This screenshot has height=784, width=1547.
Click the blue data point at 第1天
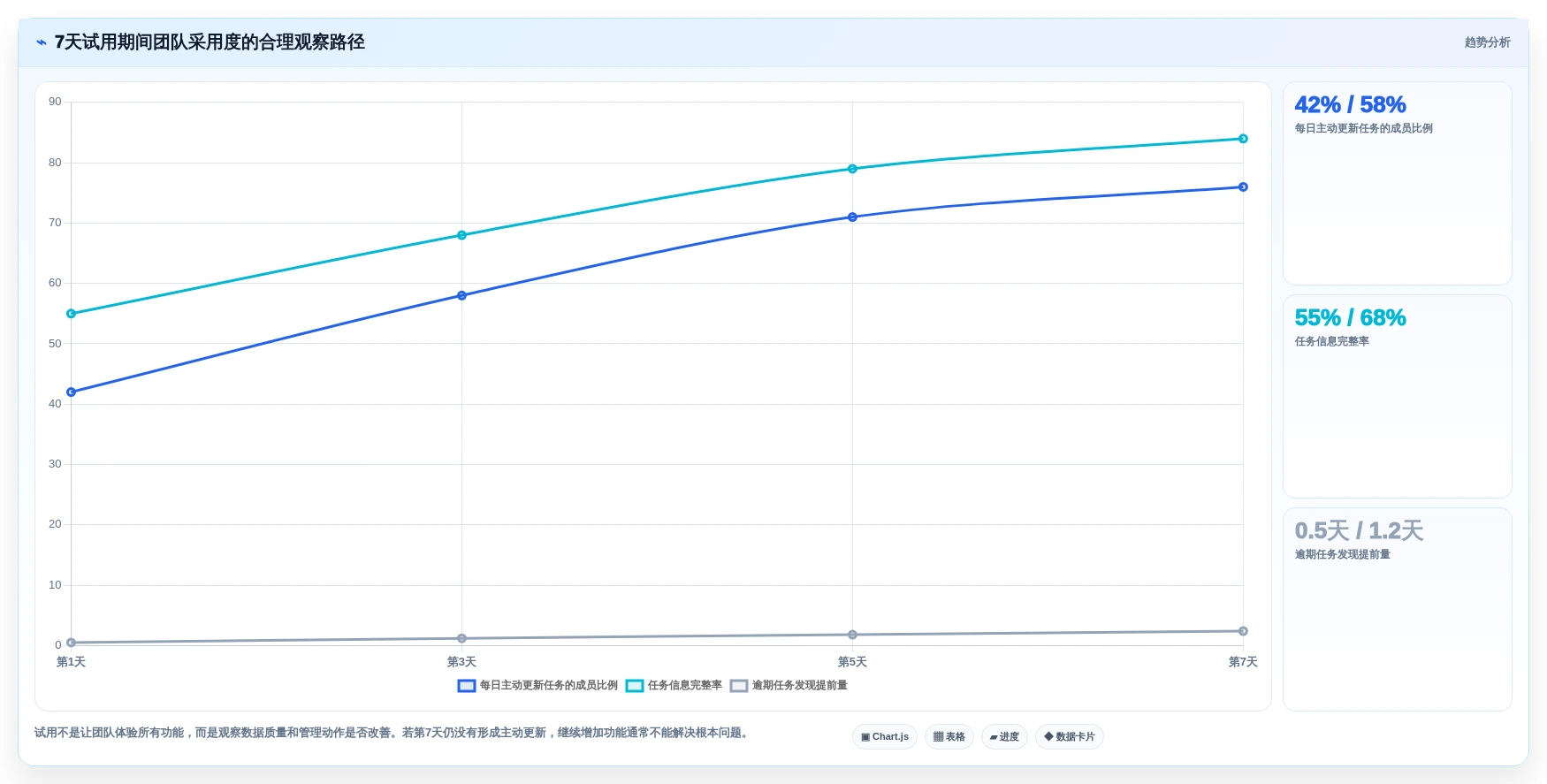click(x=71, y=392)
